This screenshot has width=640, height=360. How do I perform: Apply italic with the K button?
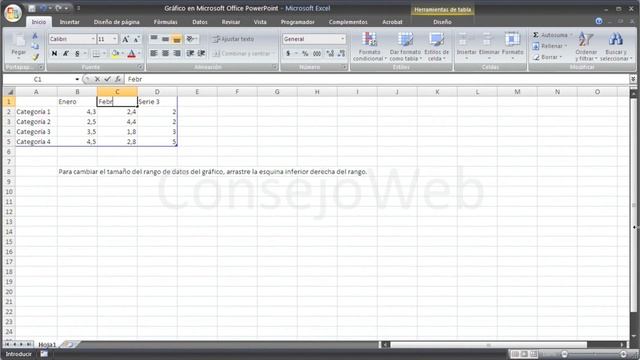pos(65,53)
